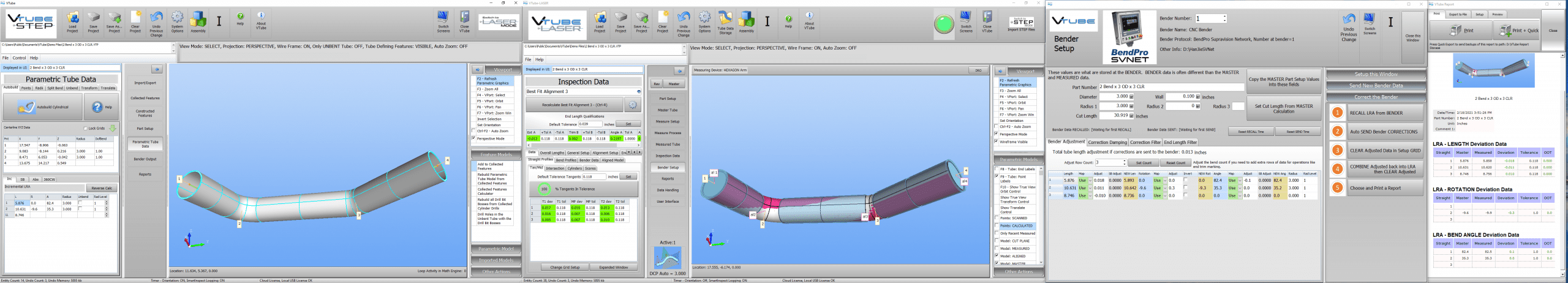
Task: Toggle Model: CUT PLANE checkbox
Action: coord(997,241)
